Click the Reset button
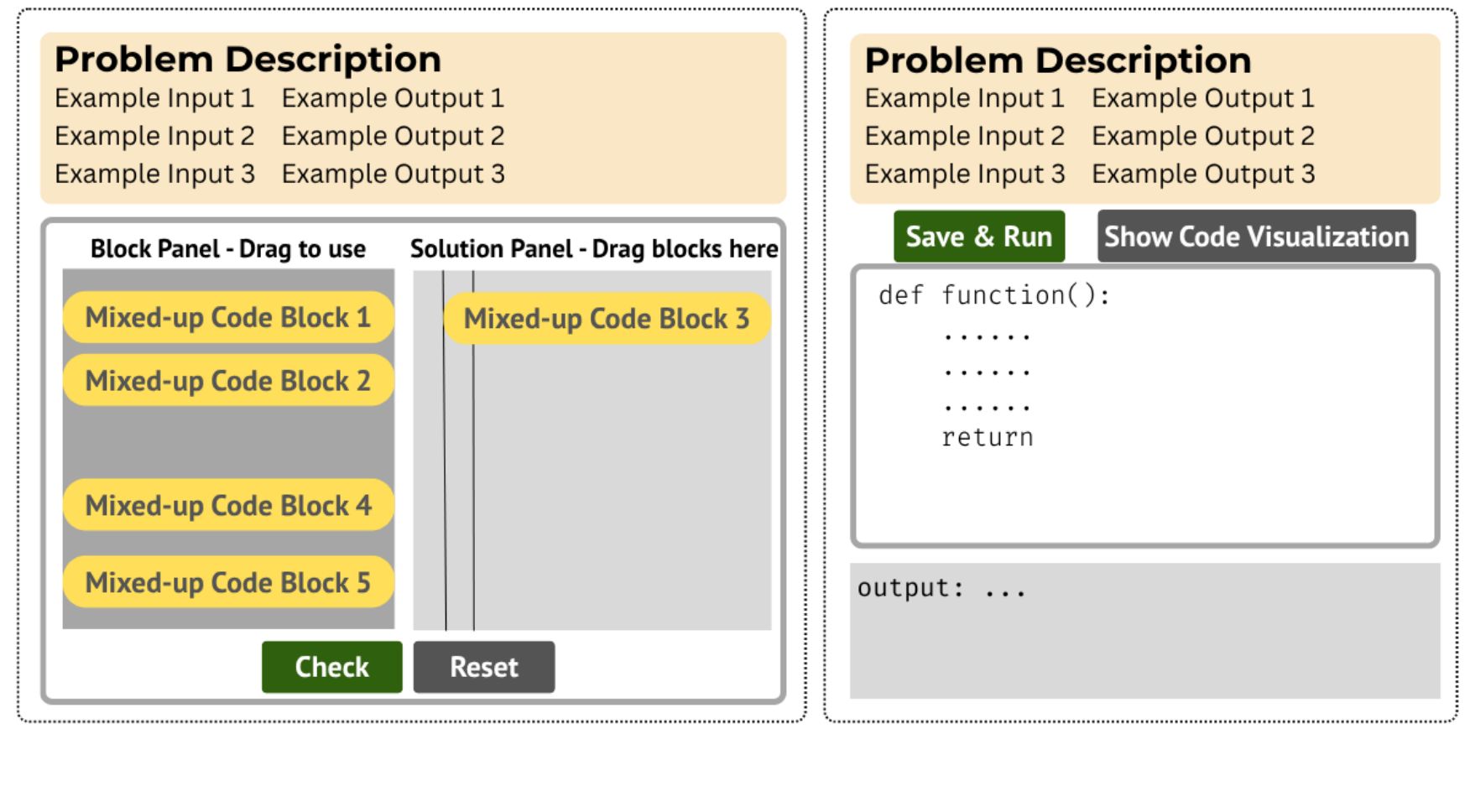1470x812 pixels. pos(483,667)
